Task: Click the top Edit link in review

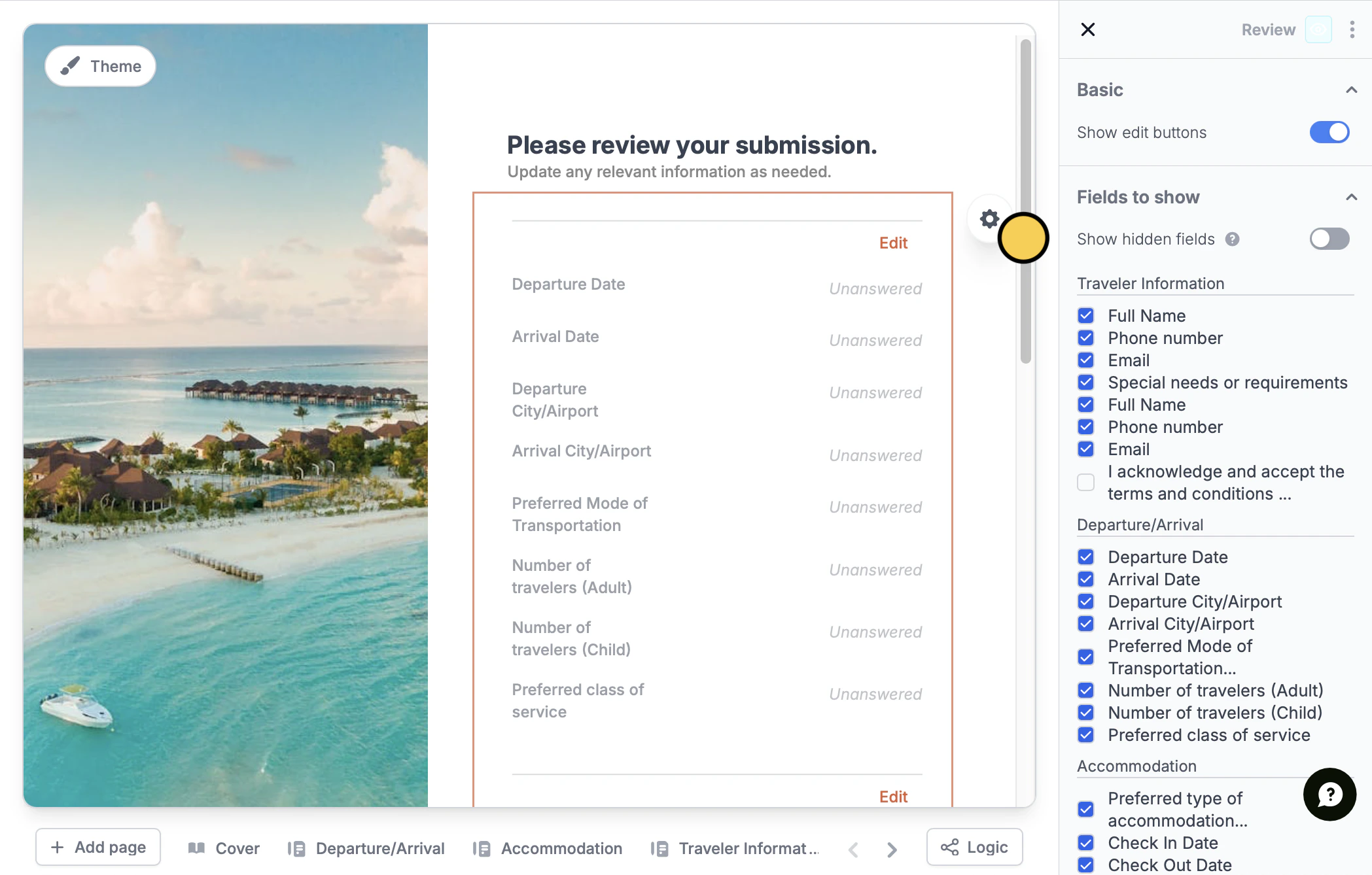Action: [892, 243]
